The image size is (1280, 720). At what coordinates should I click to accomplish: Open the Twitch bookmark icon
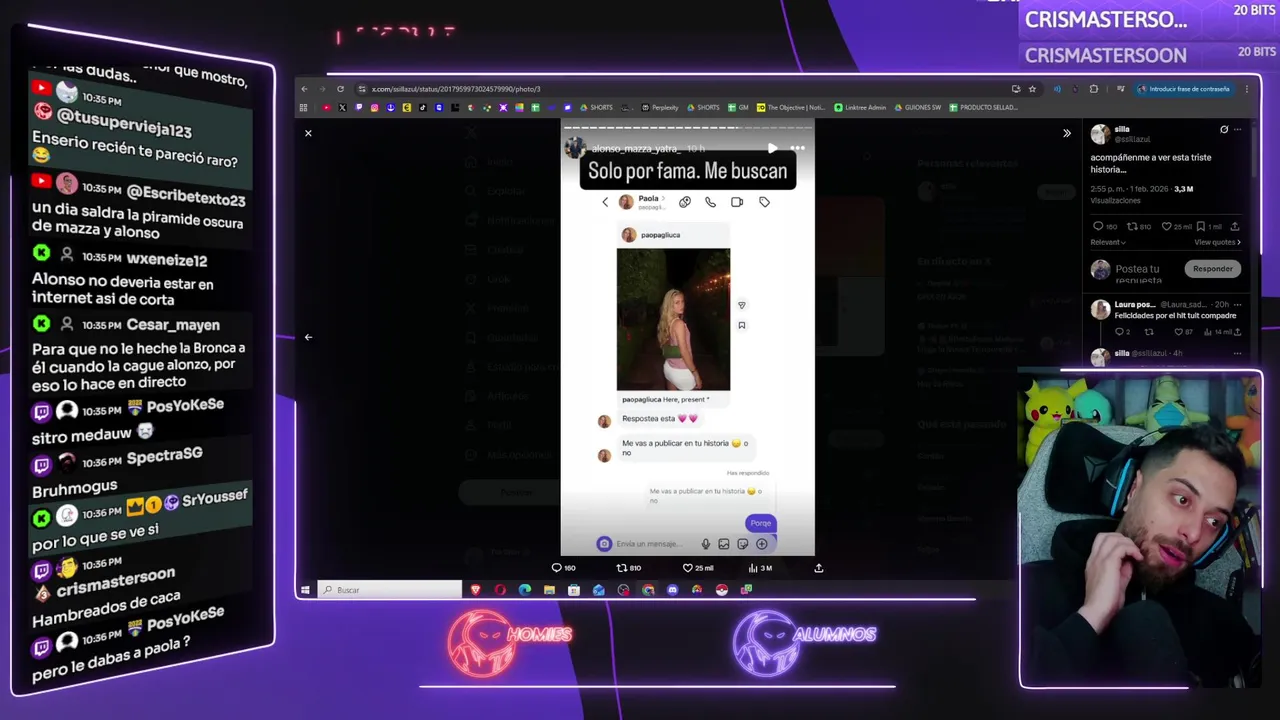[x=358, y=107]
